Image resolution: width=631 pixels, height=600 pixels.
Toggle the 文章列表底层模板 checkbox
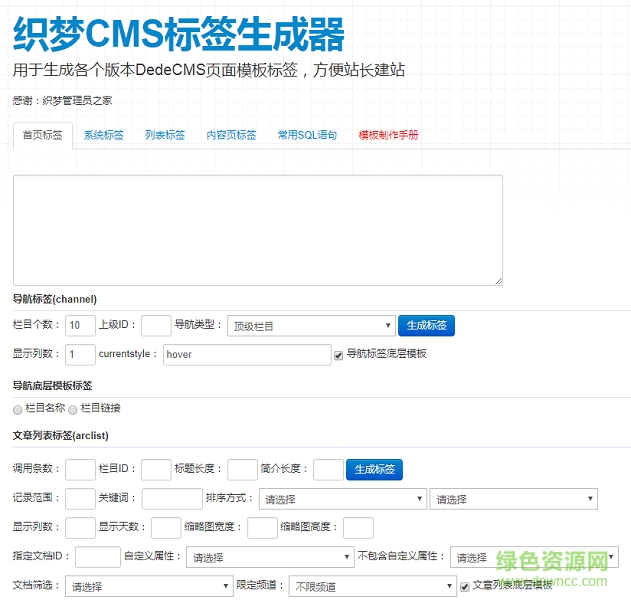click(464, 586)
